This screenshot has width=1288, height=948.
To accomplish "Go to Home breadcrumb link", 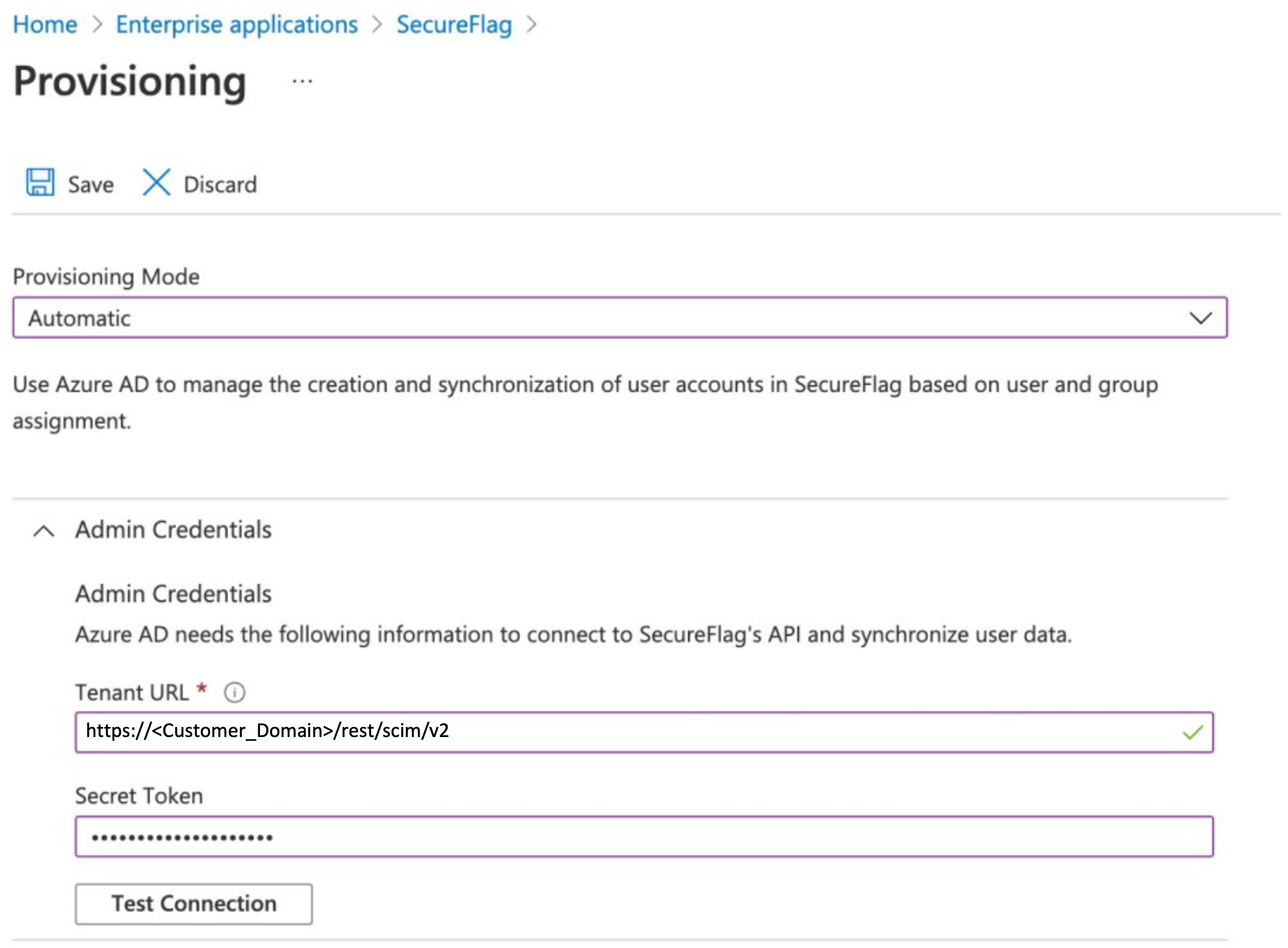I will [x=45, y=25].
